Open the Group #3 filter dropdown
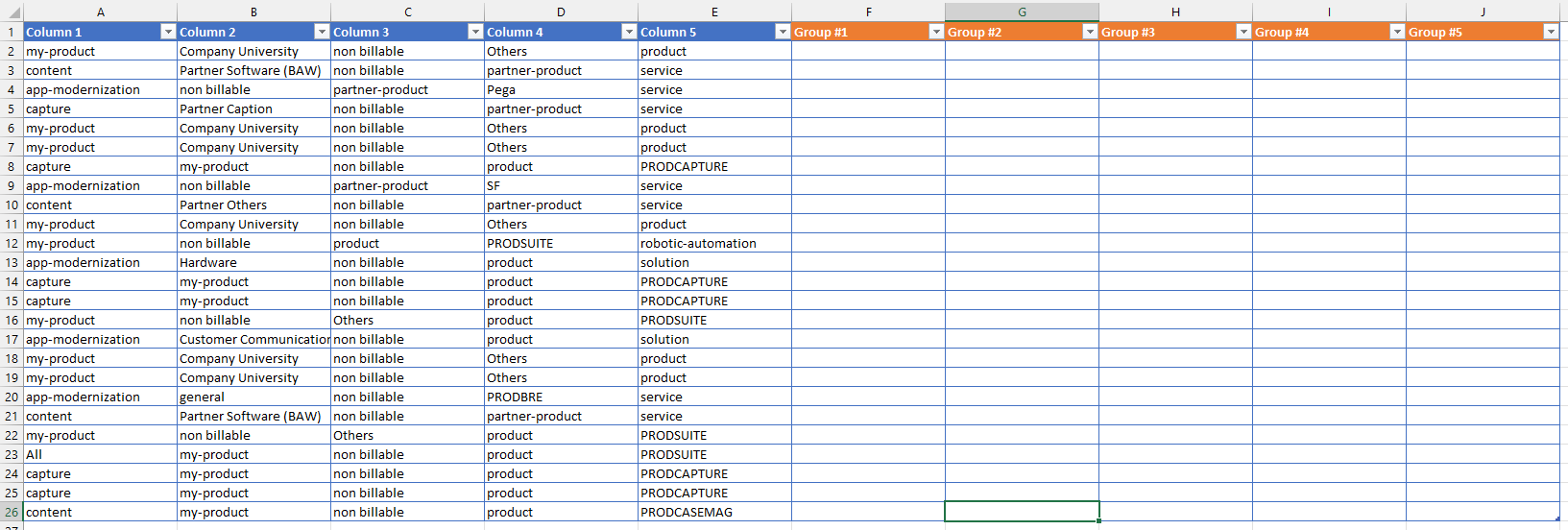The height and width of the screenshot is (530, 1568). [1243, 32]
